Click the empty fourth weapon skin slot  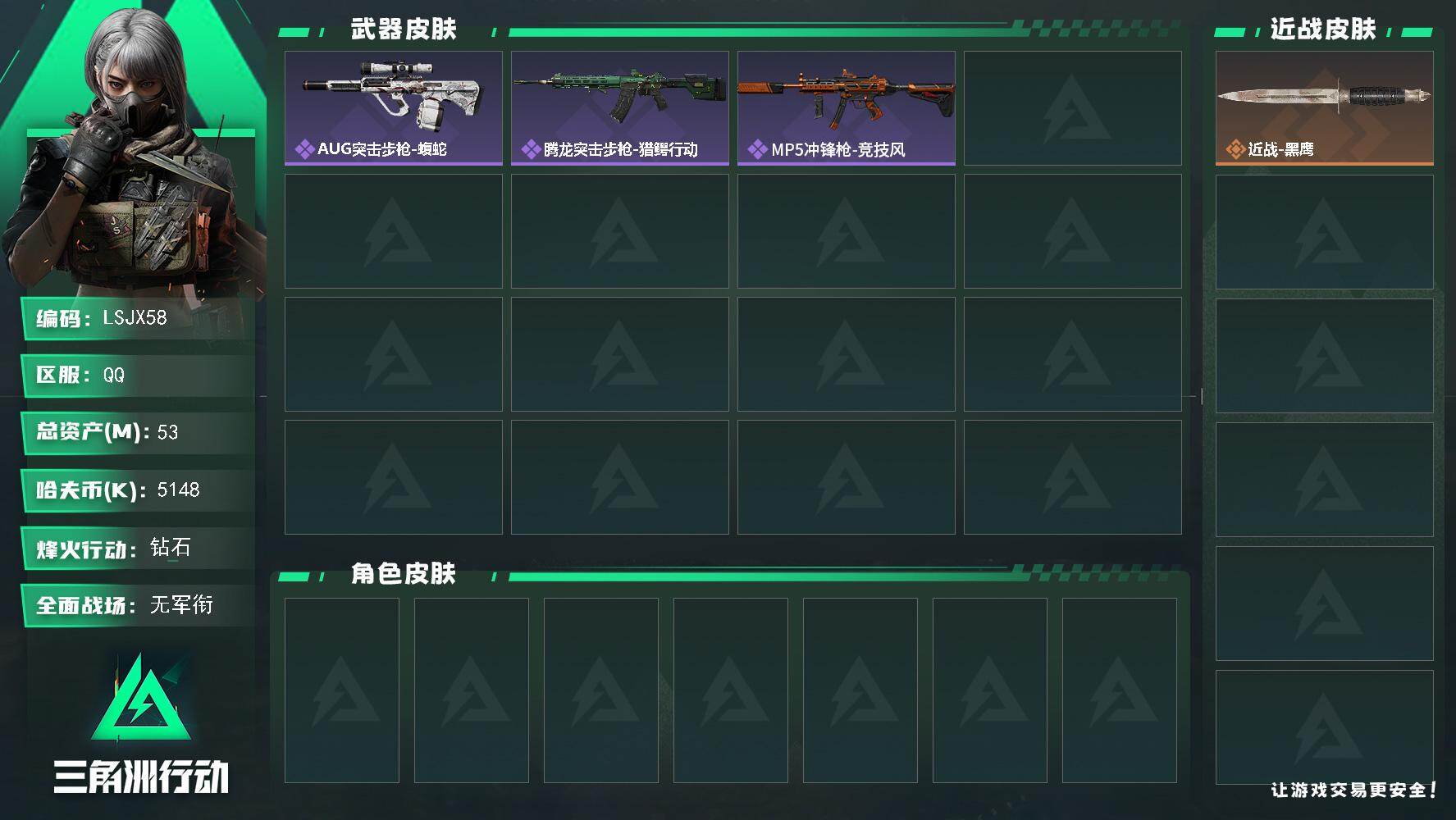click(1073, 108)
